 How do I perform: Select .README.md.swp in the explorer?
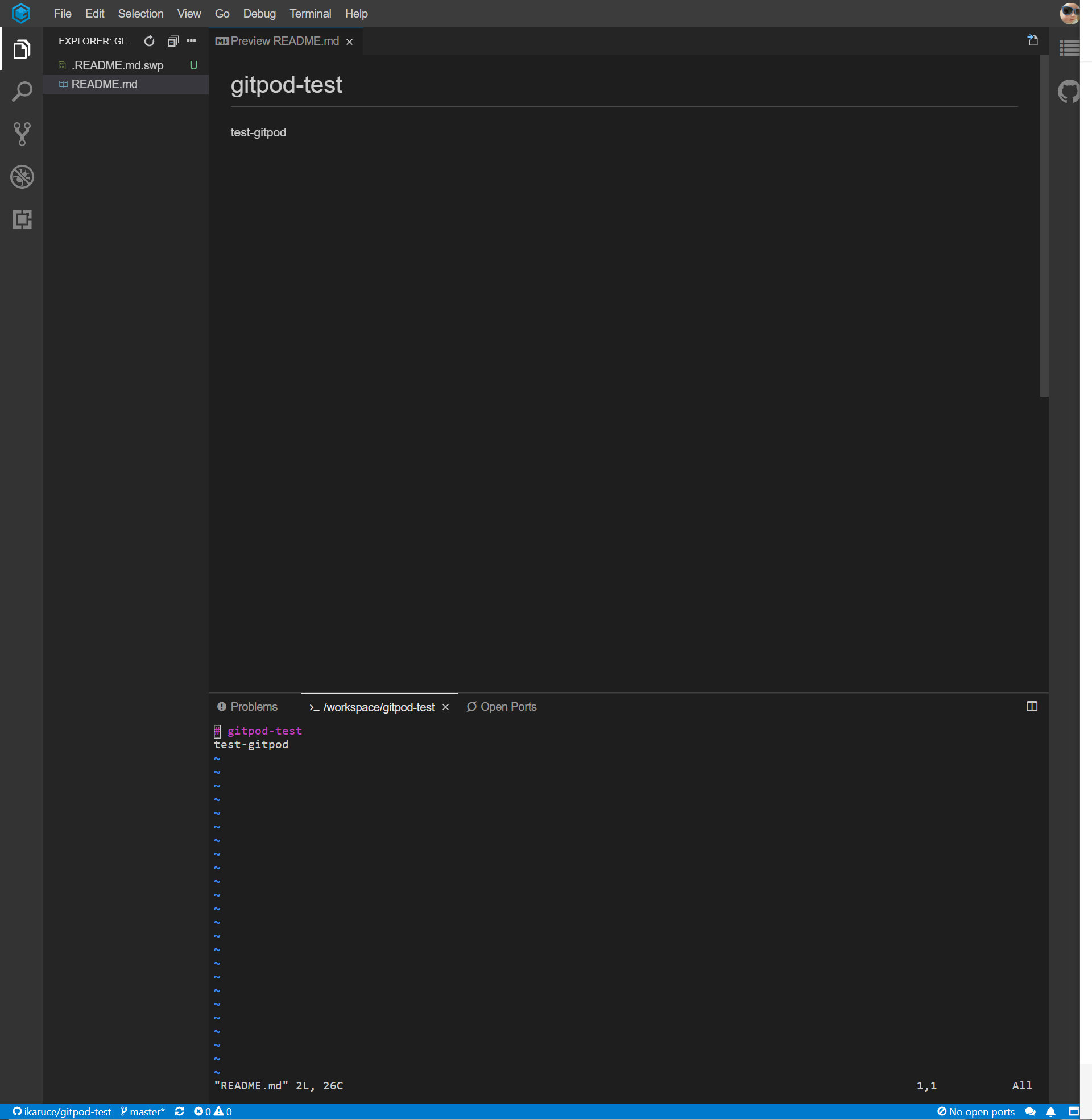[x=118, y=65]
